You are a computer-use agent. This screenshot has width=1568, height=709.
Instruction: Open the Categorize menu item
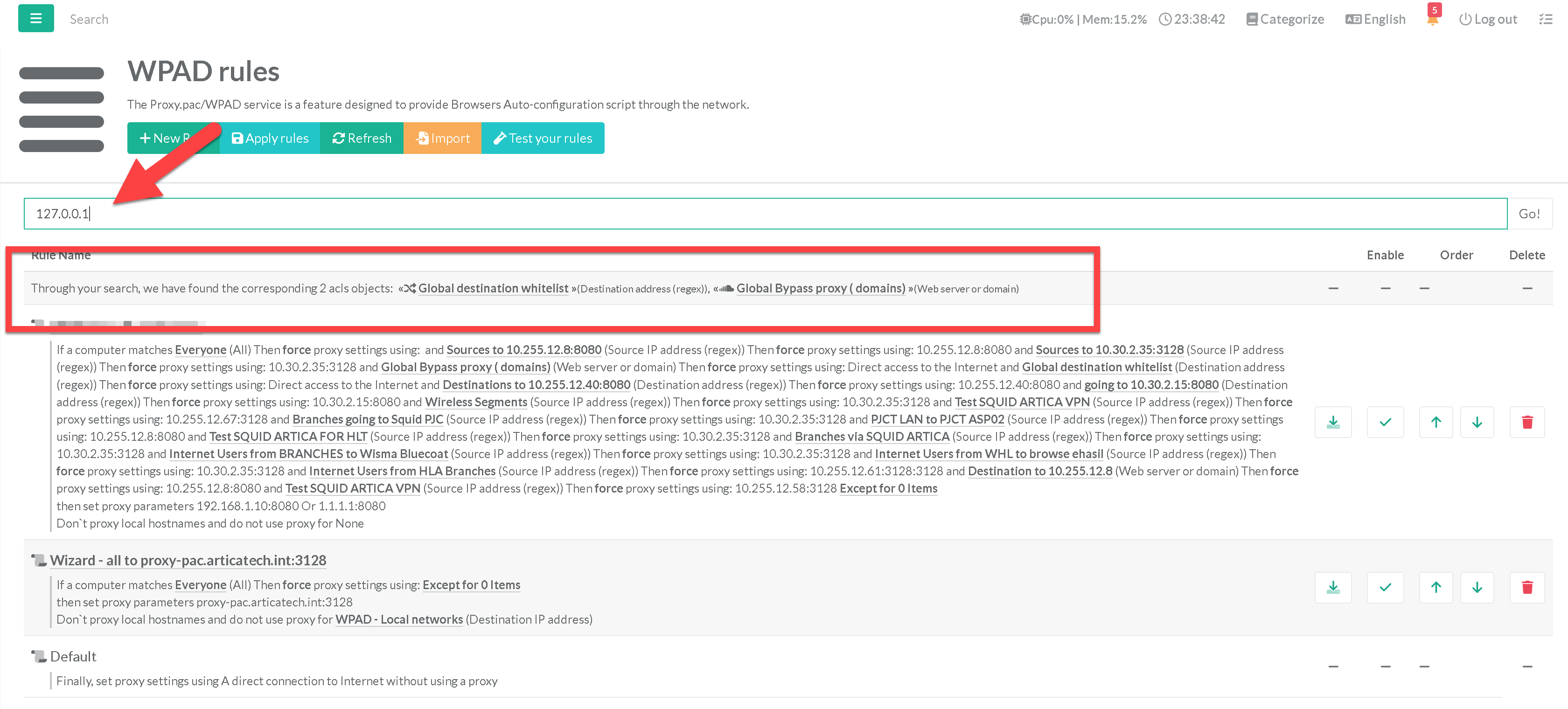(1285, 19)
